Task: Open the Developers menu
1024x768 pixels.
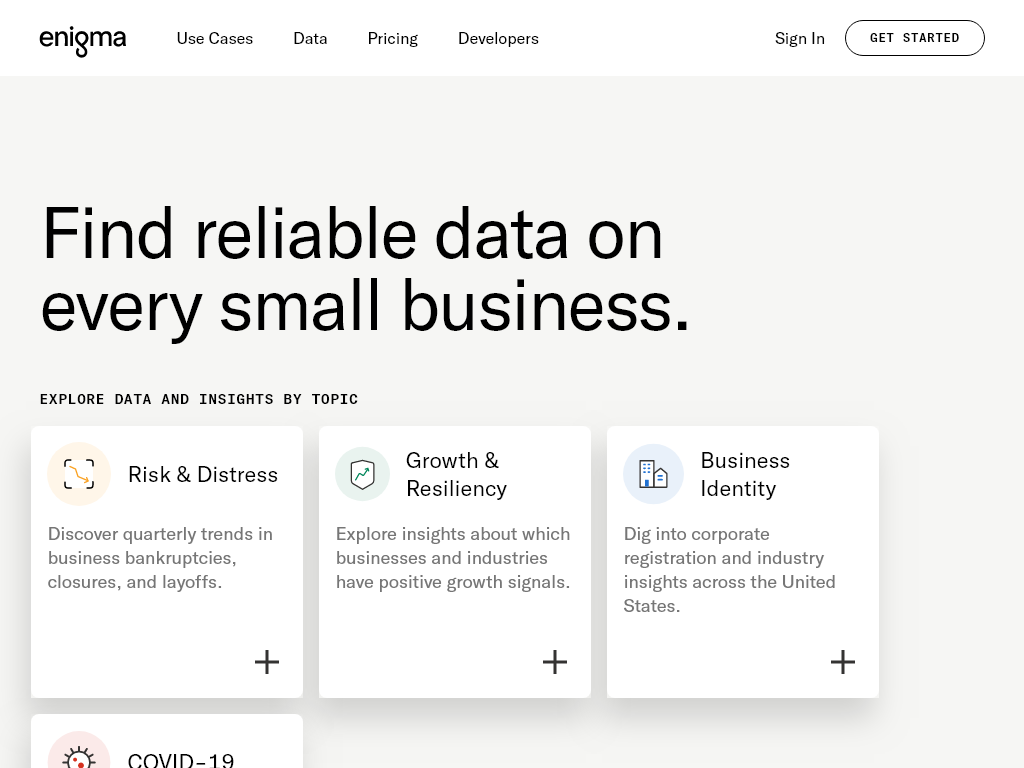Action: point(498,38)
